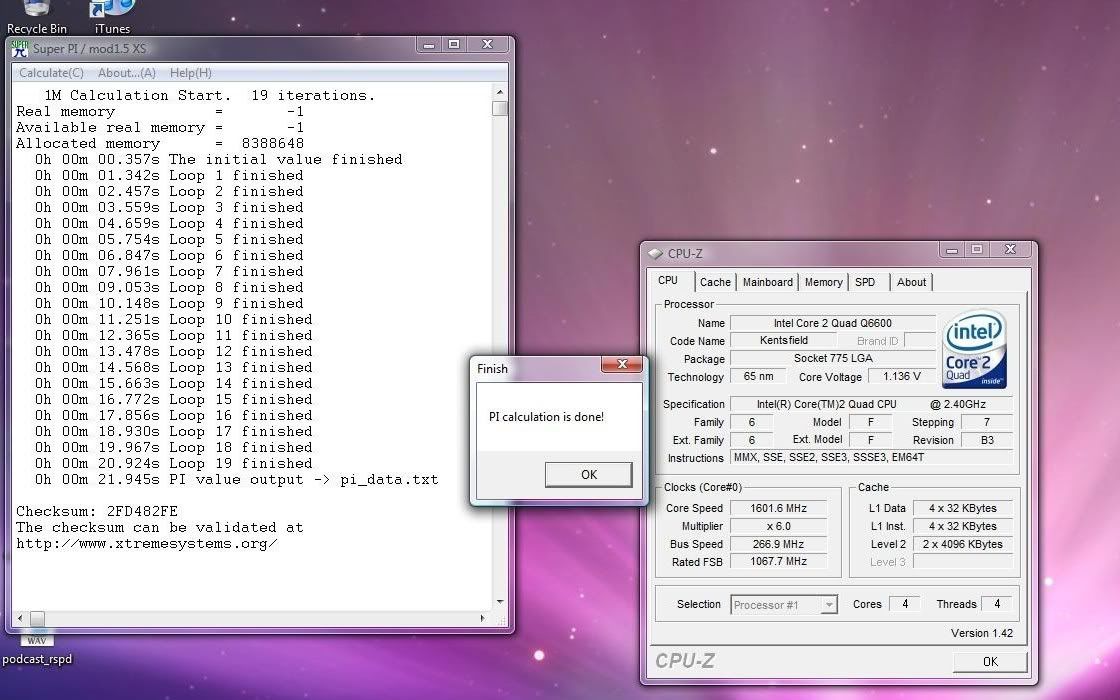Maximize the Super PI window
This screenshot has width=1120, height=700.
(454, 45)
